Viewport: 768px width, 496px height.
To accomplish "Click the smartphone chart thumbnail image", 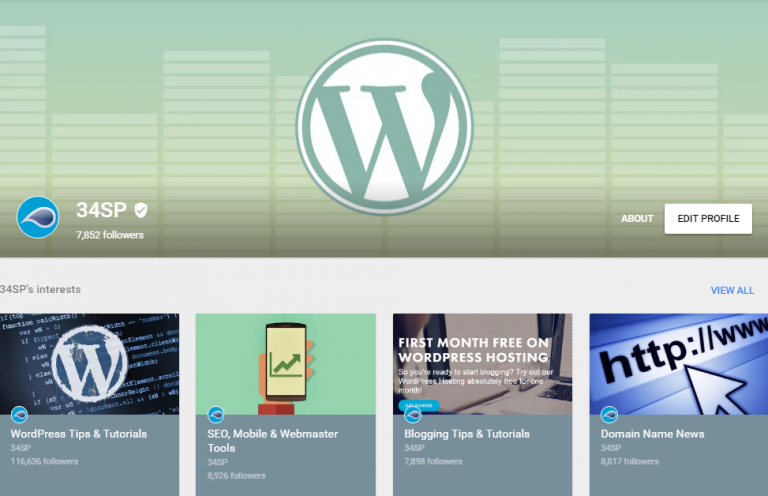I will coord(285,360).
